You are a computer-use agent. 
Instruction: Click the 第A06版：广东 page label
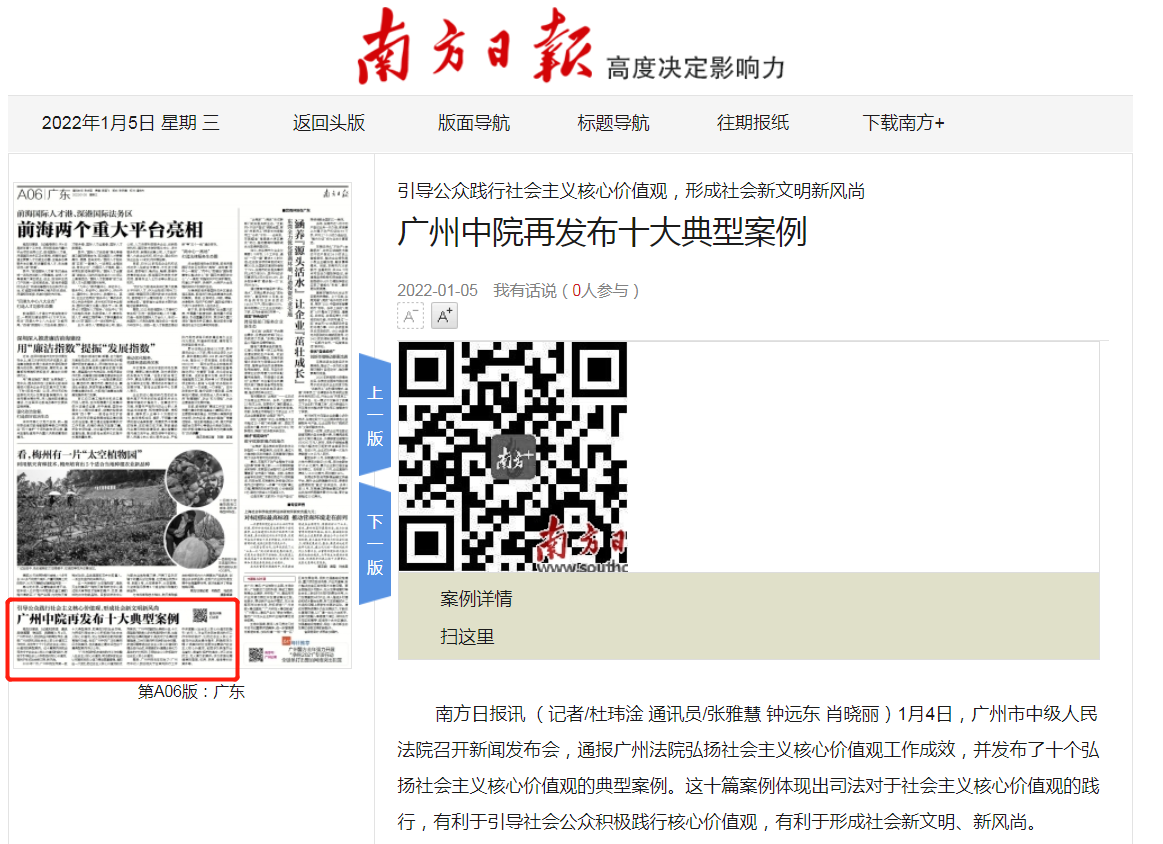click(191, 692)
